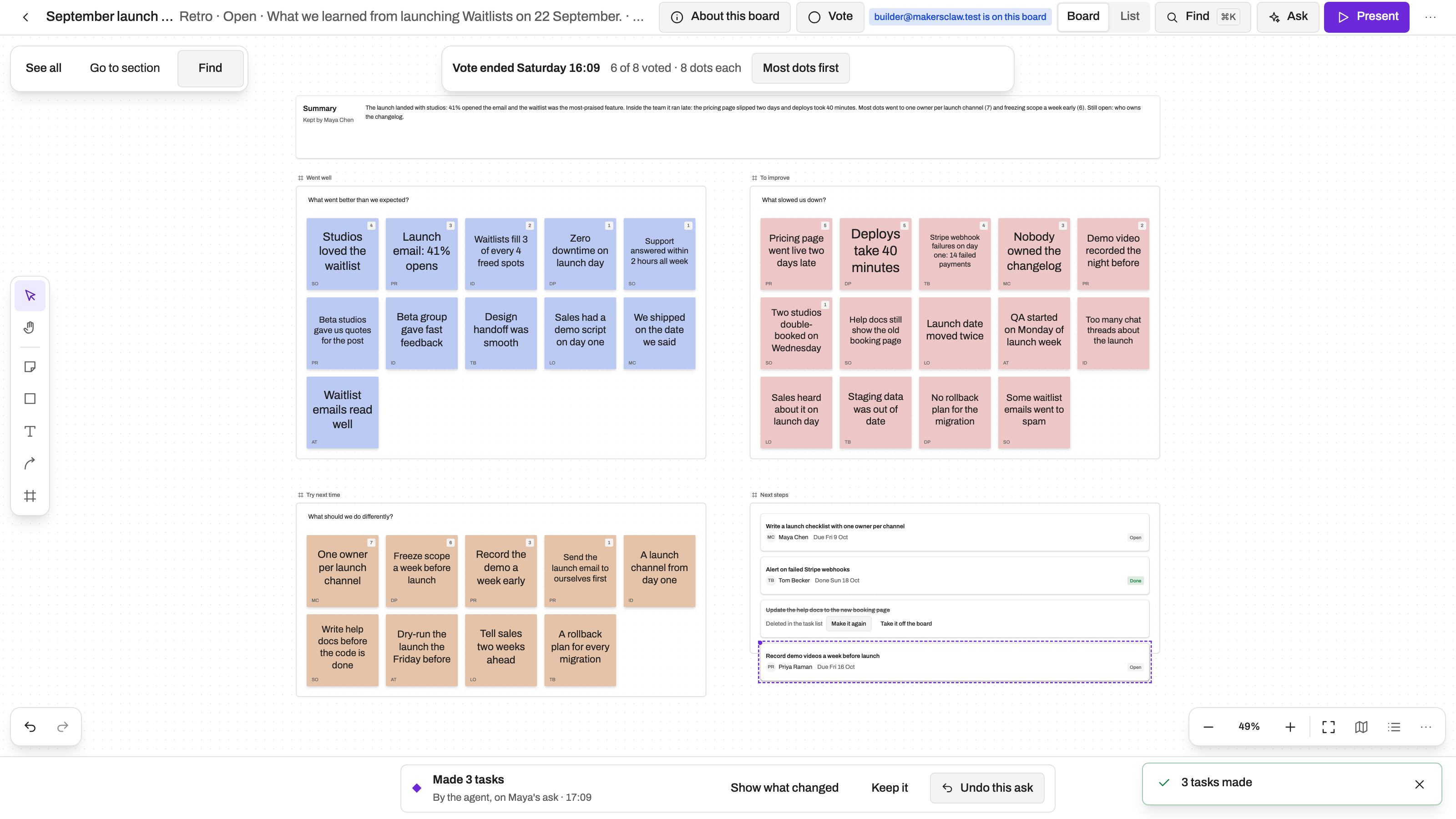Select the Find tab in navigation panel
The image size is (1456, 819).
coord(210,68)
